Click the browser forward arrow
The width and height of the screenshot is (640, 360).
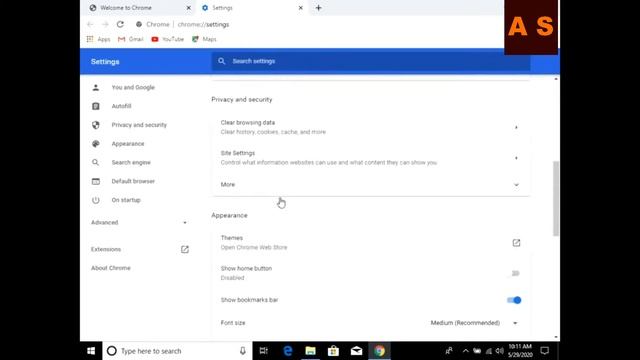click(105, 24)
